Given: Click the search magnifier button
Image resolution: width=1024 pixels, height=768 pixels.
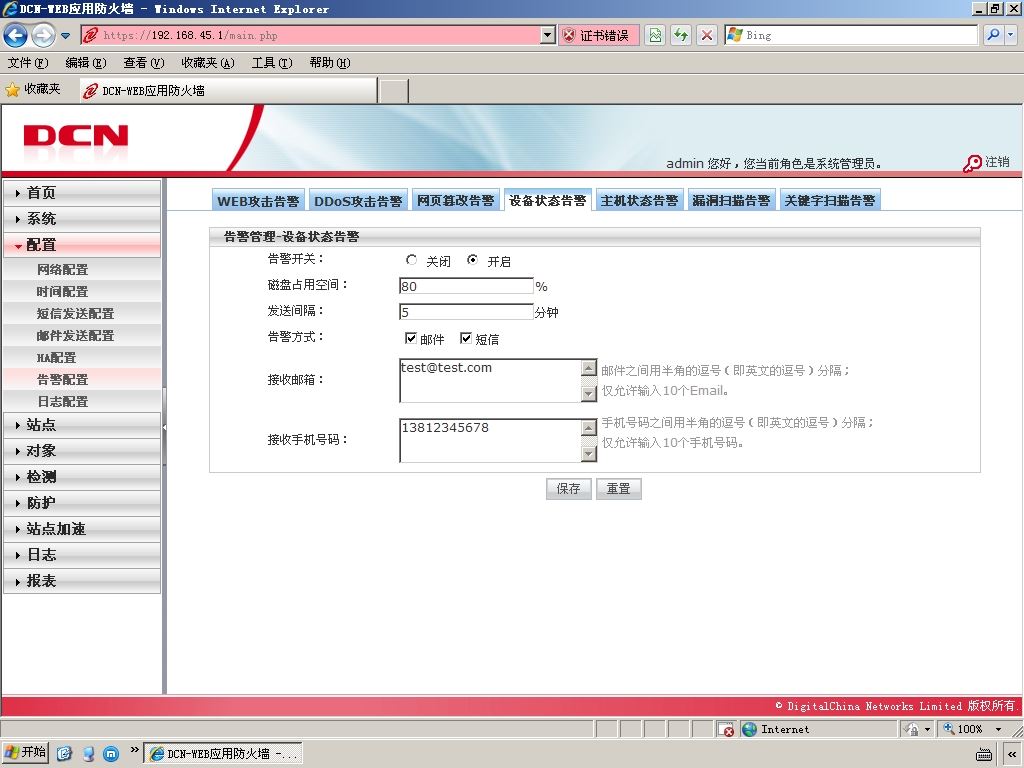Looking at the screenshot, I should click(x=993, y=35).
